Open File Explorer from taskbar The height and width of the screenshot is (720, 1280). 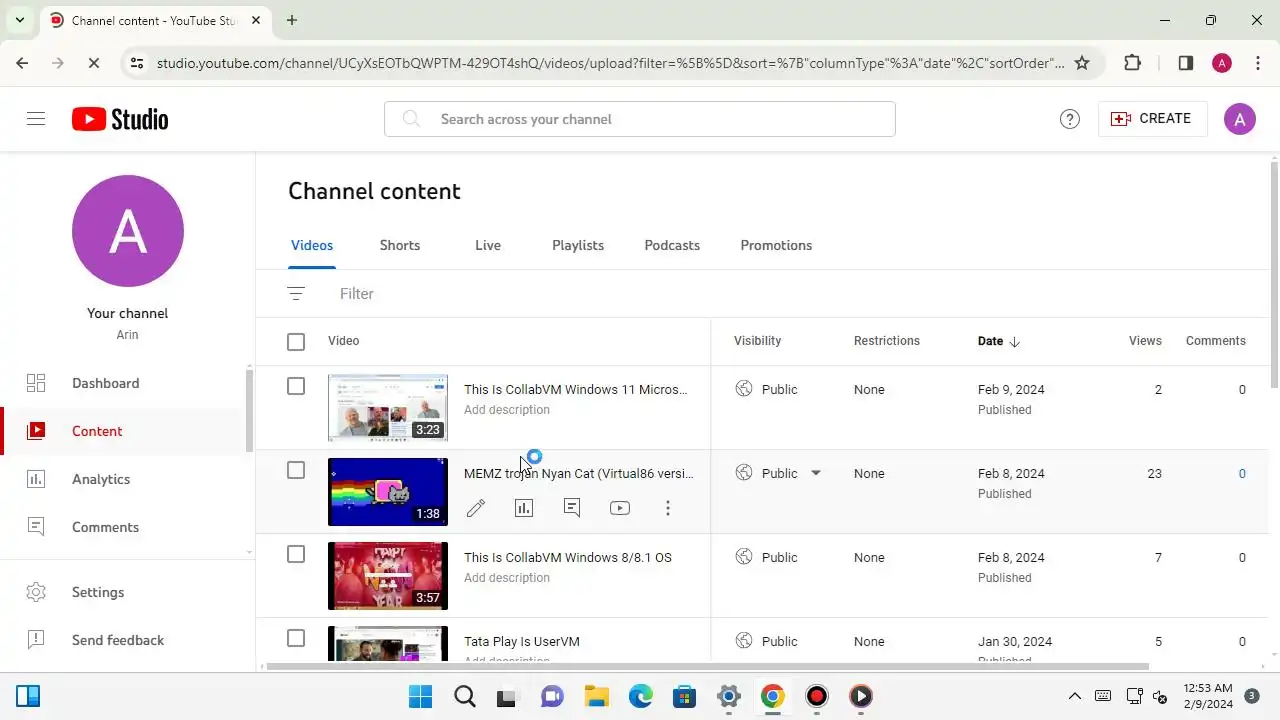pos(597,696)
